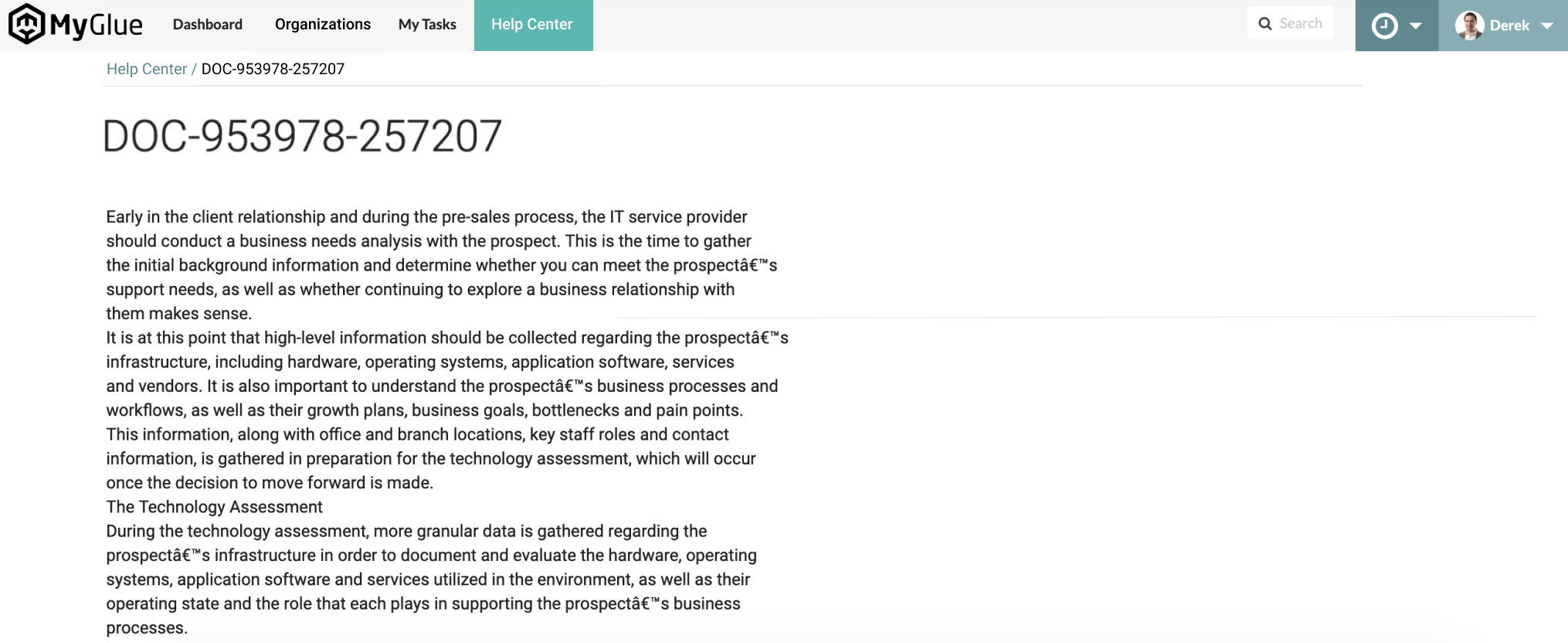Screen dimensions: 1568x643
Task: Expand the dropdown arrow next to Derek
Action: pos(1547,26)
